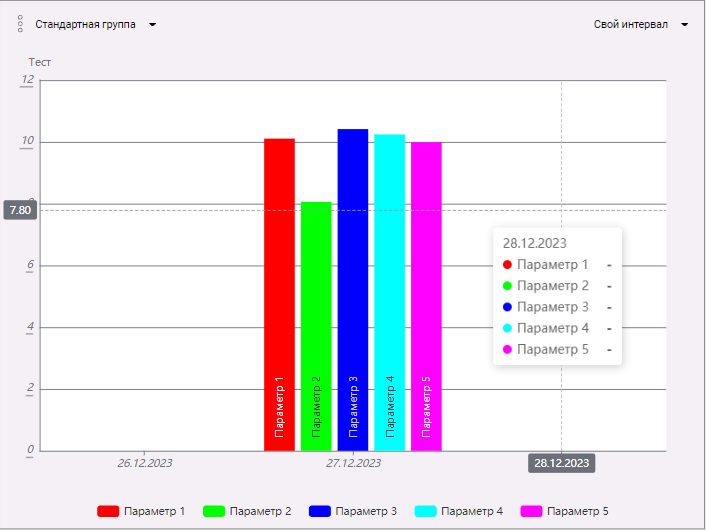The image size is (706, 530).
Task: Click the Параметр 1 legend label
Action: point(154,511)
